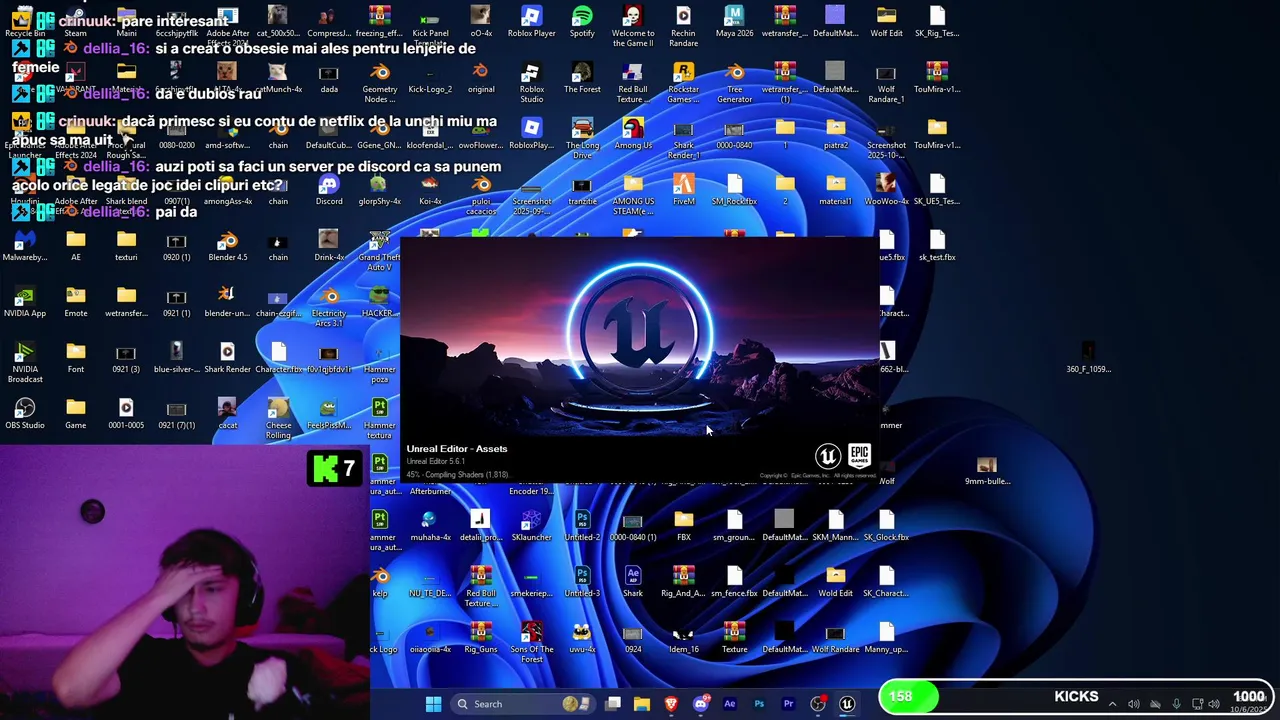The width and height of the screenshot is (1280, 720).
Task: Open the Game folder
Action: click(x=76, y=414)
